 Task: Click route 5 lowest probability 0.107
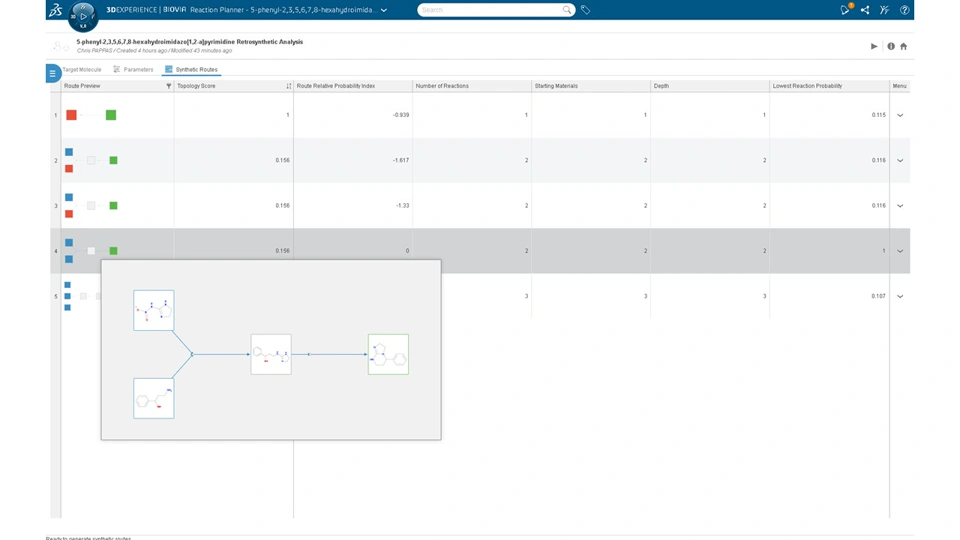[x=879, y=296]
